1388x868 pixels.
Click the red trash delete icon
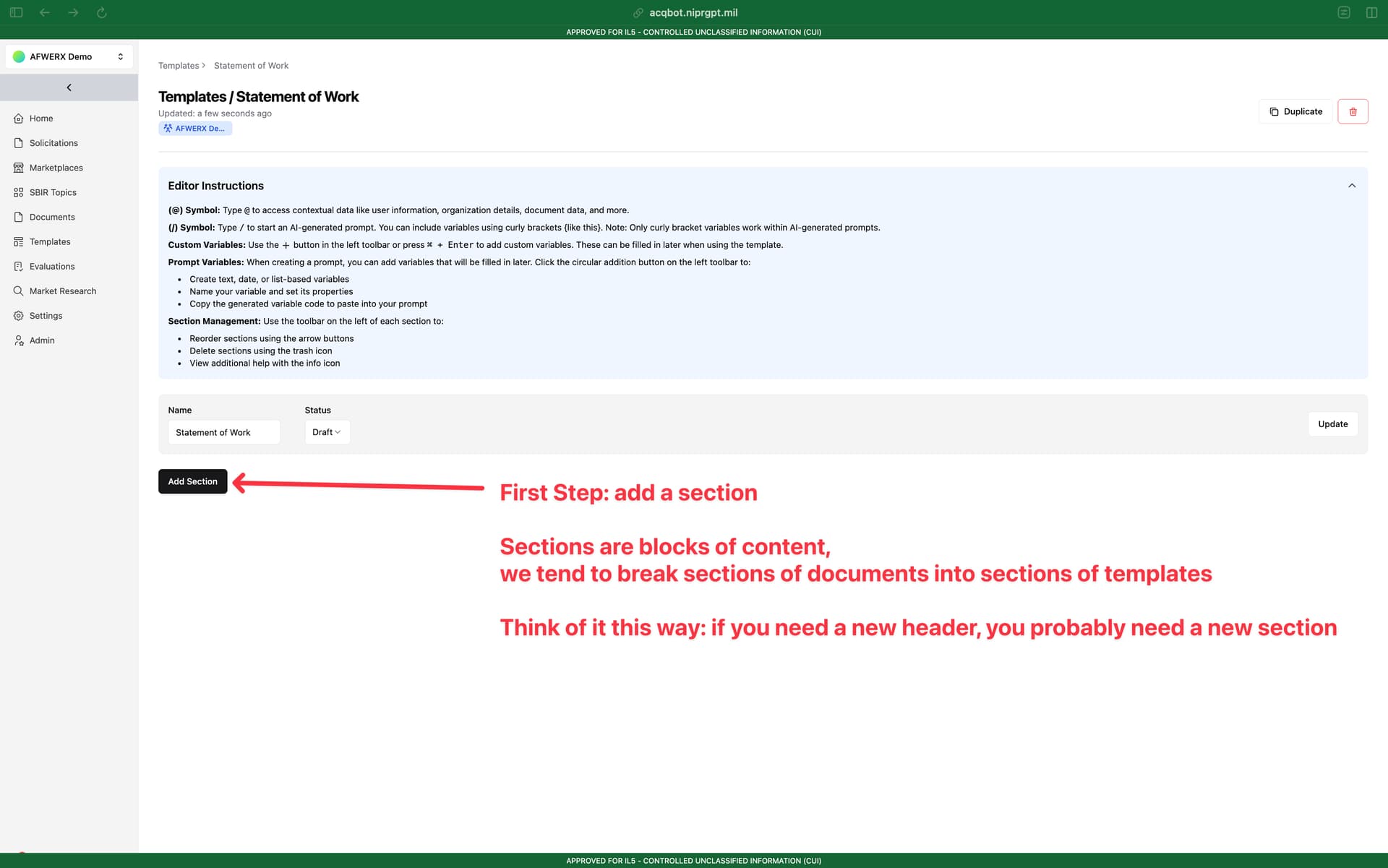click(x=1353, y=111)
